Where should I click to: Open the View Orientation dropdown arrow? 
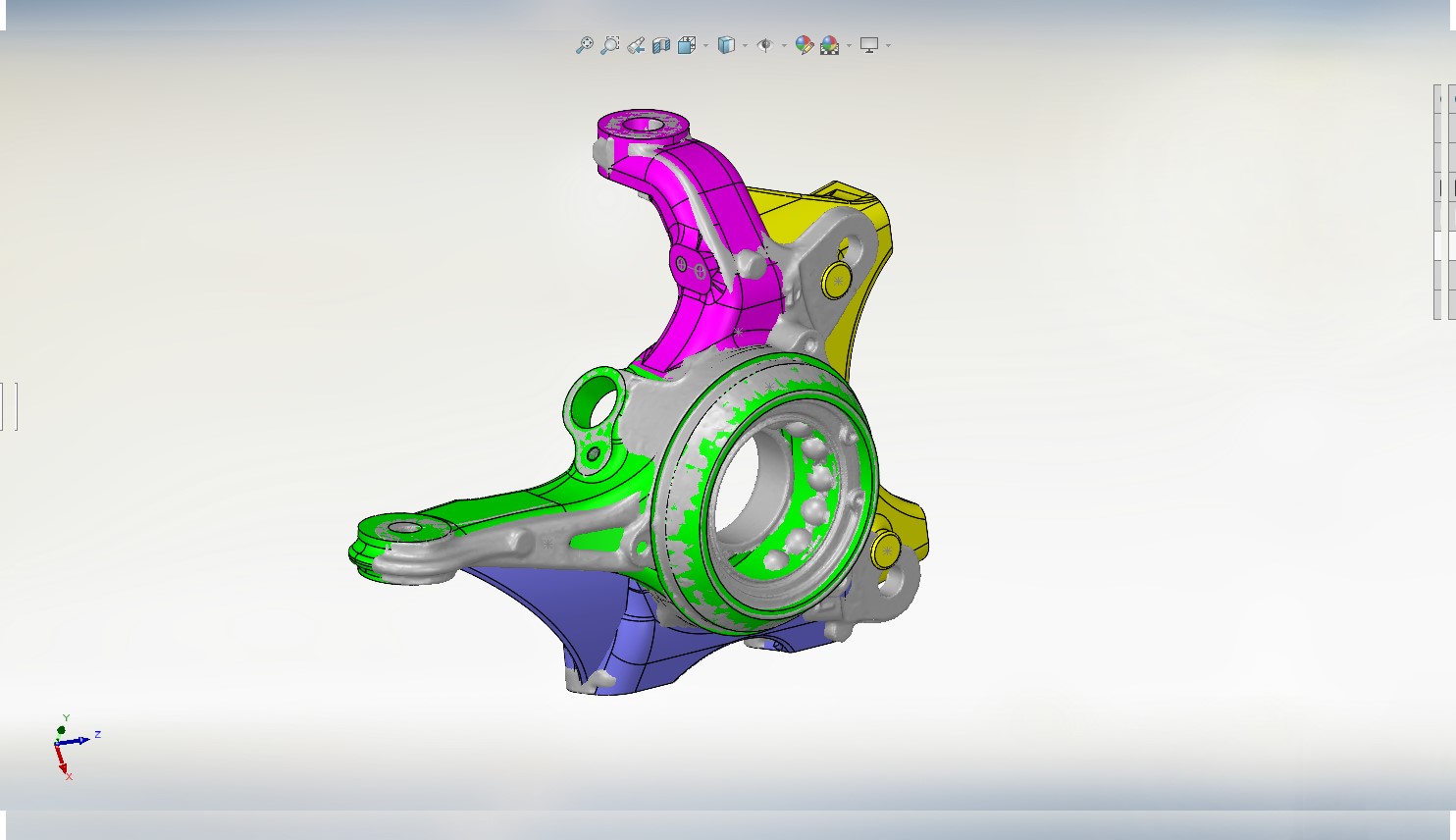705,45
